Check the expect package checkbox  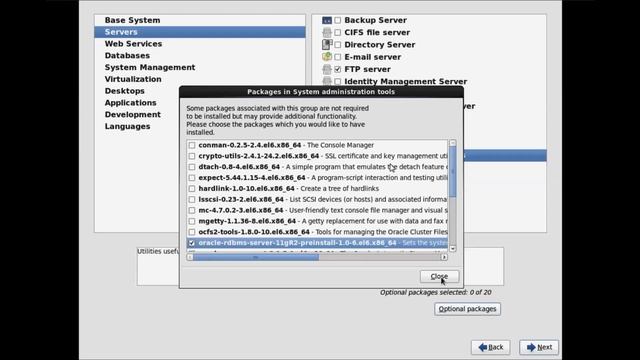192,178
